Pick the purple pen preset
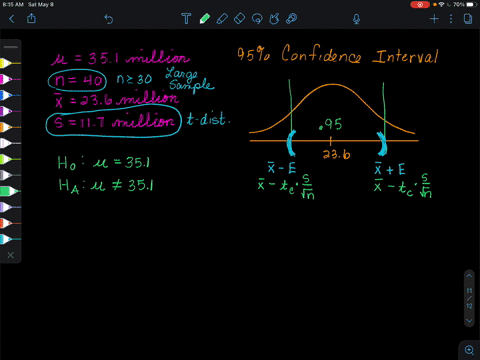Image resolution: width=480 pixels, height=360 pixels. point(9,111)
